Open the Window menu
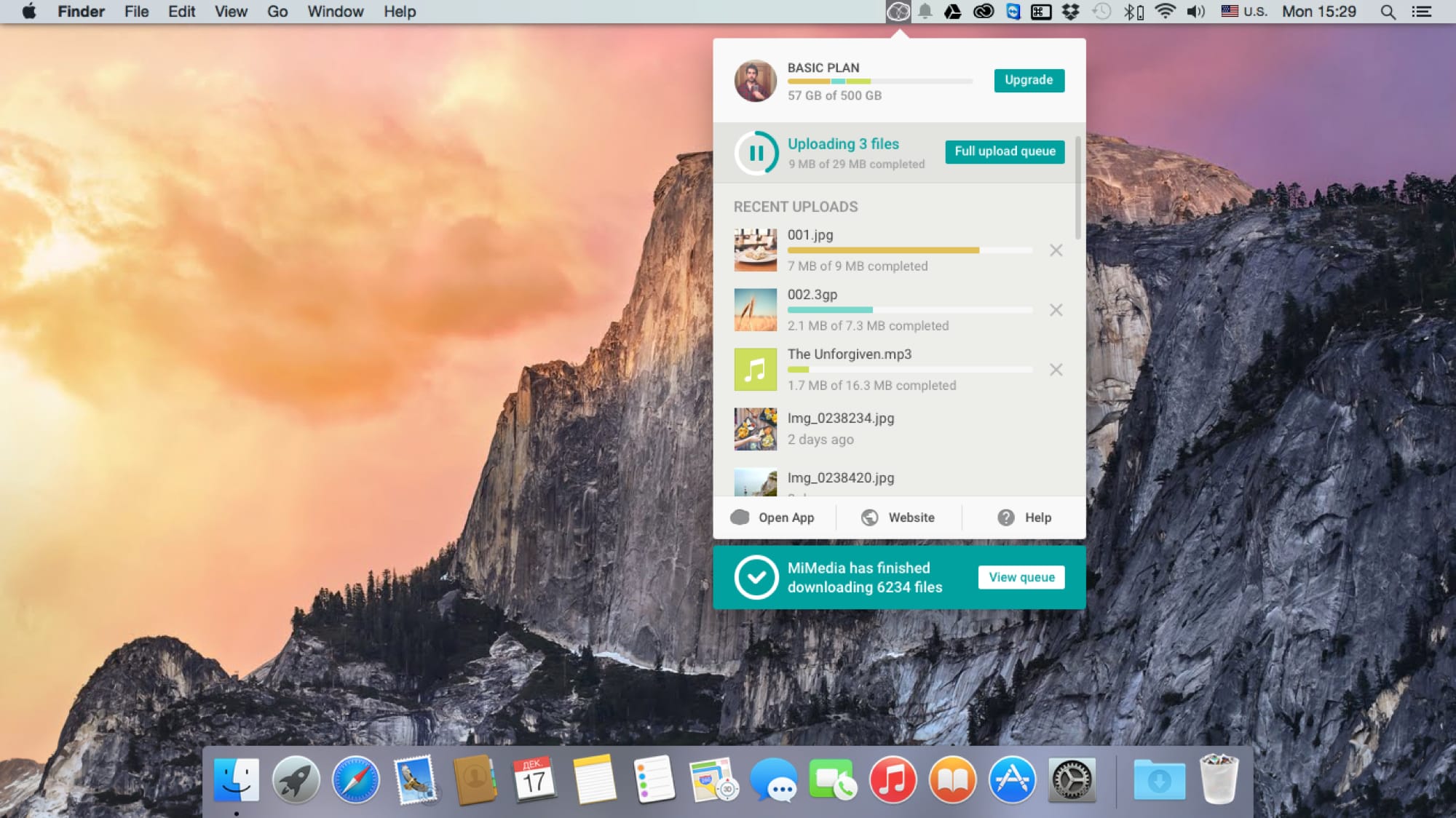The height and width of the screenshot is (818, 1456). pyautogui.click(x=335, y=12)
